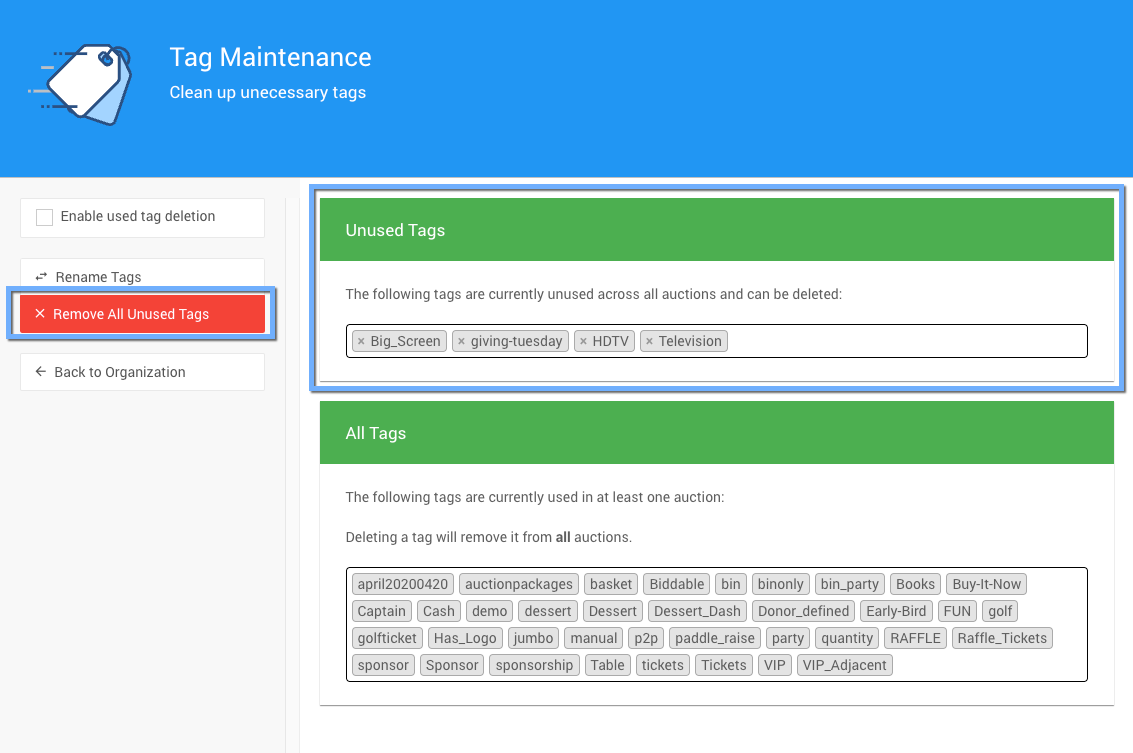Click the Unused Tags green header
Image resolution: width=1133 pixels, height=753 pixels.
tap(716, 230)
